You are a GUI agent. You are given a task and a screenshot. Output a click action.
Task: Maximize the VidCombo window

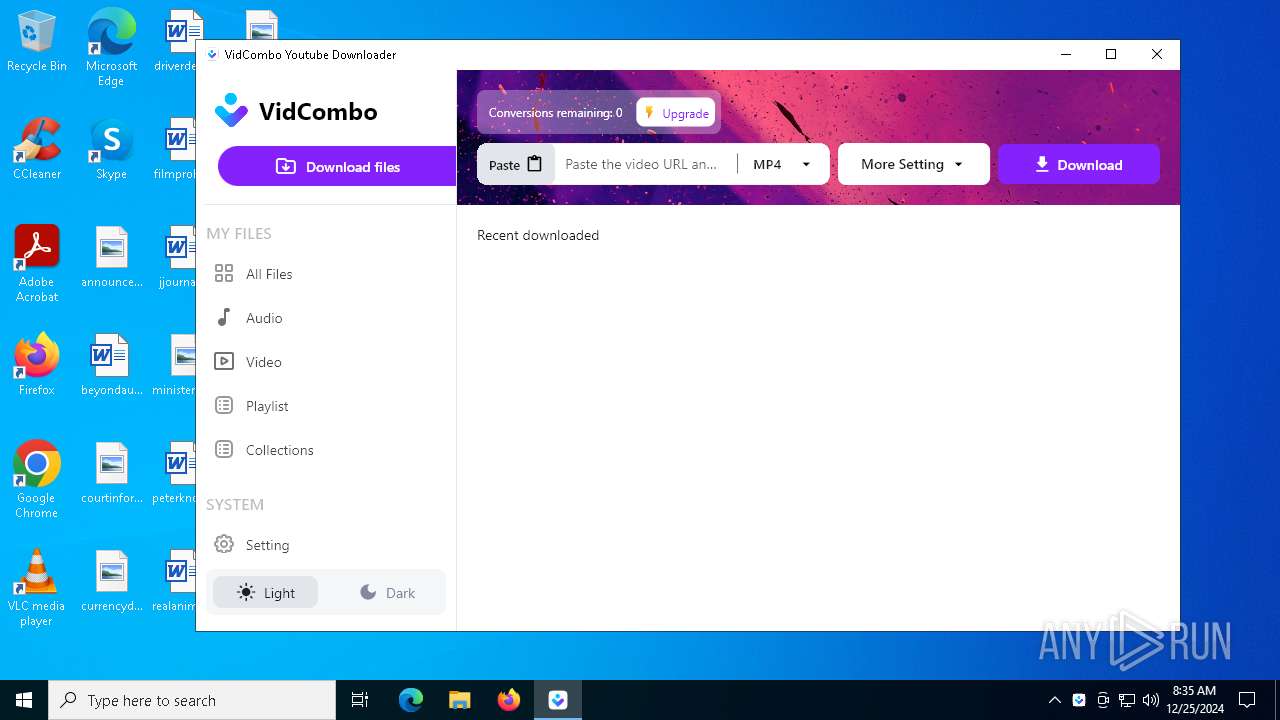pos(1110,55)
